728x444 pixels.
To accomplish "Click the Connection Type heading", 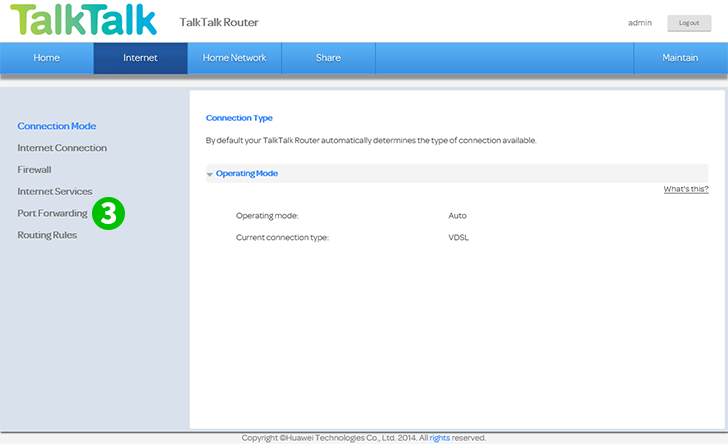I will pos(239,118).
